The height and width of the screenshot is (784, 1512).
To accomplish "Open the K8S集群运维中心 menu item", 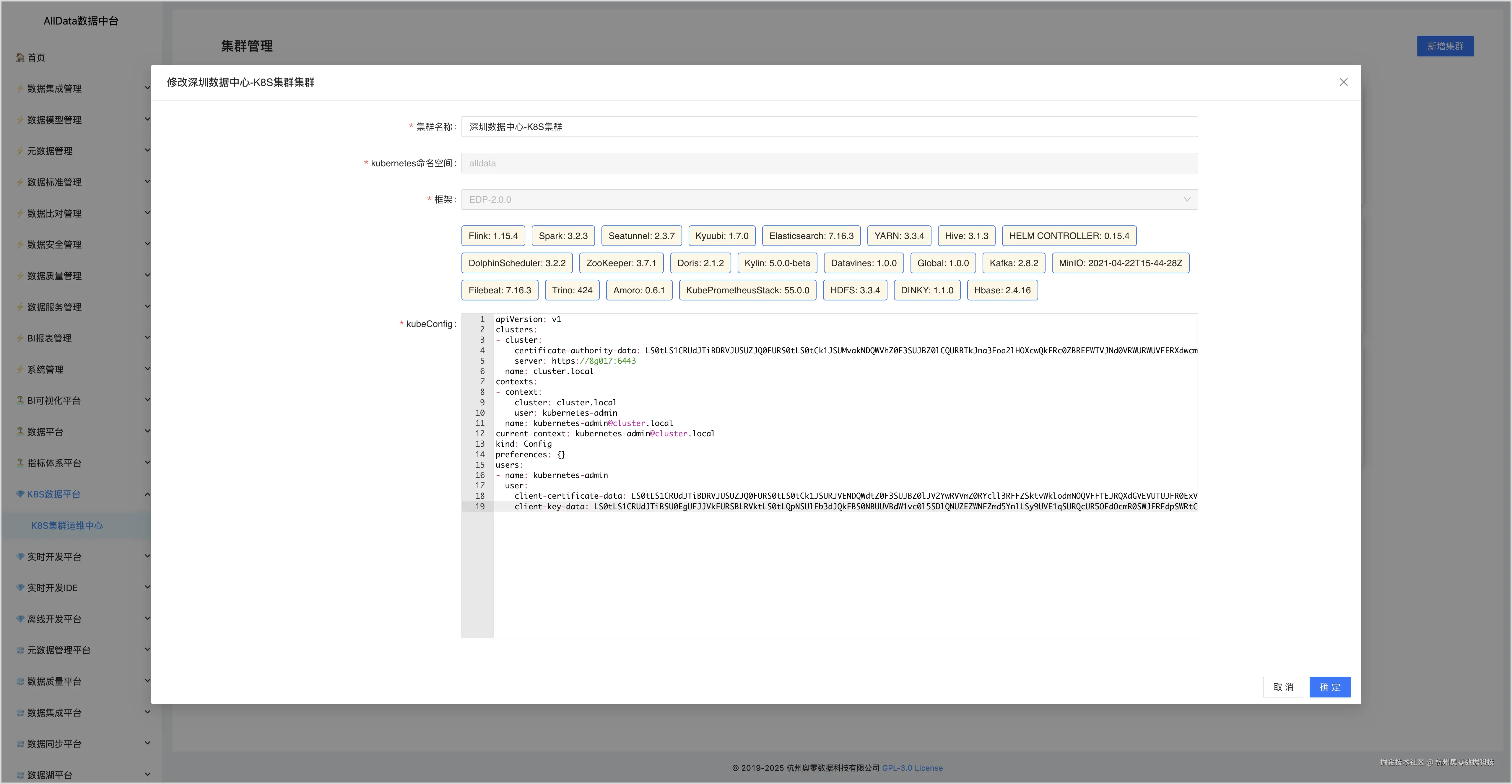I will click(x=67, y=525).
